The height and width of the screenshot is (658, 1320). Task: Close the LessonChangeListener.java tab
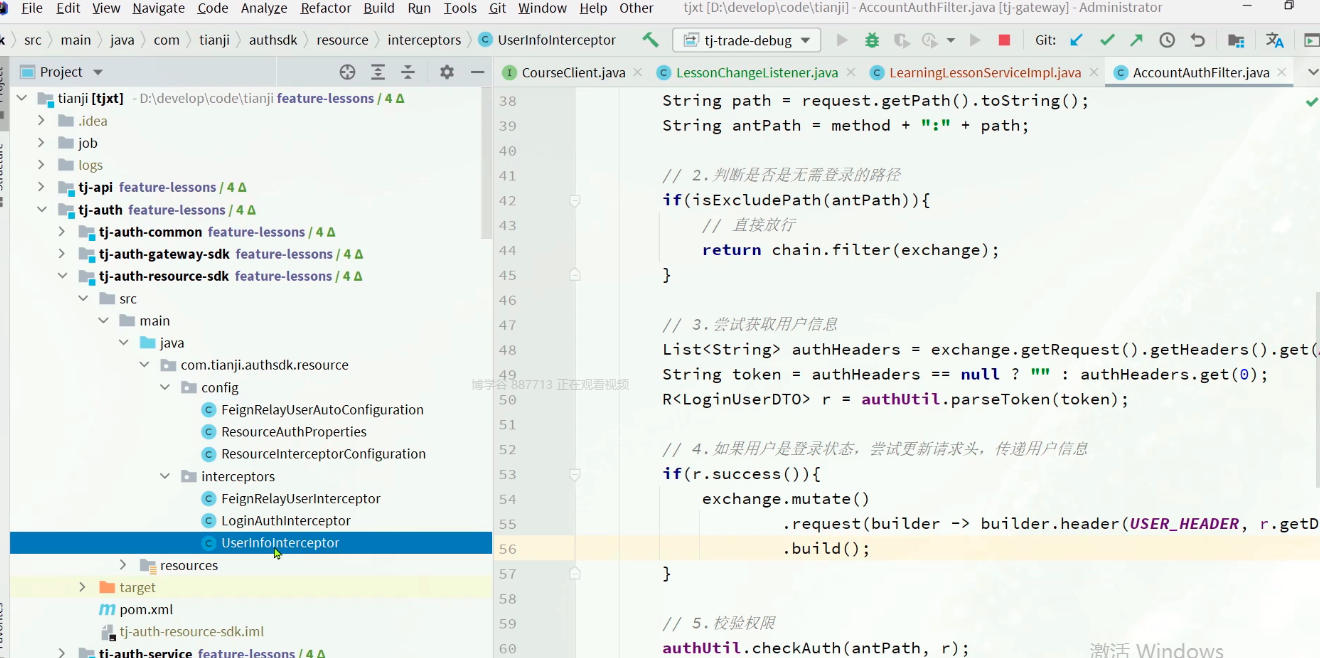pyautogui.click(x=850, y=72)
